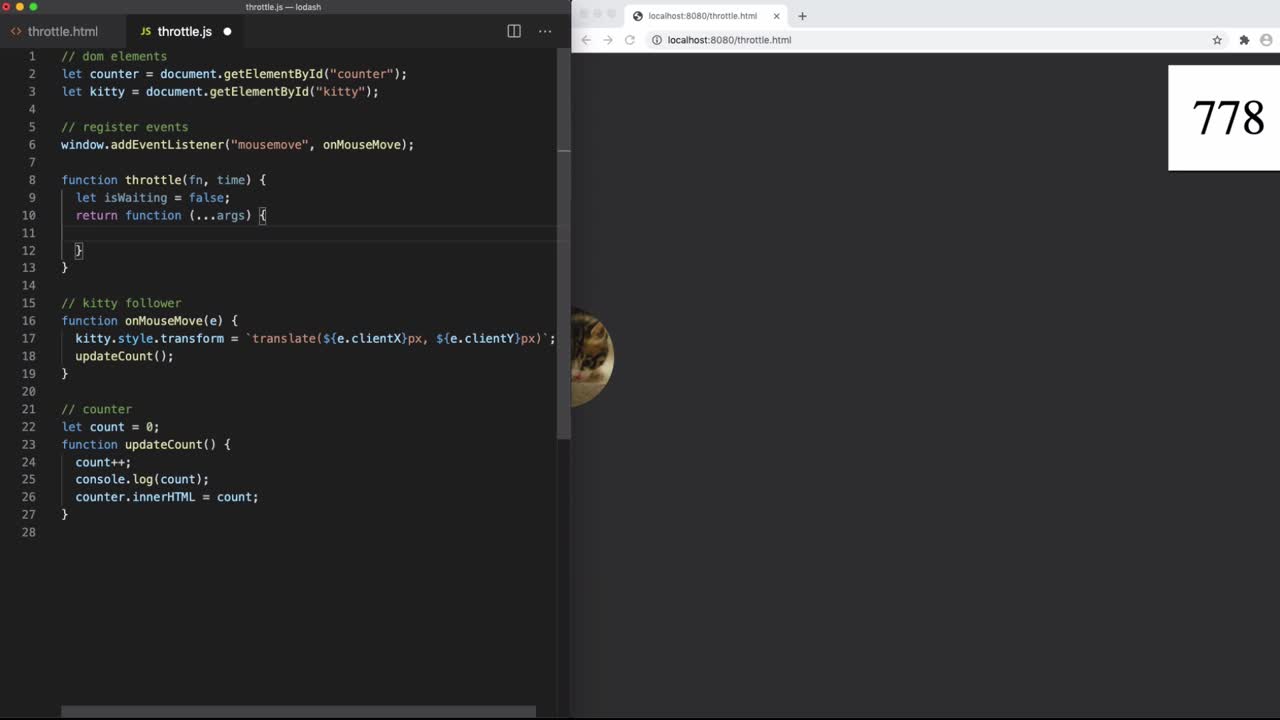Open the editor's more actions menu
The image size is (1280, 720).
pyautogui.click(x=545, y=31)
